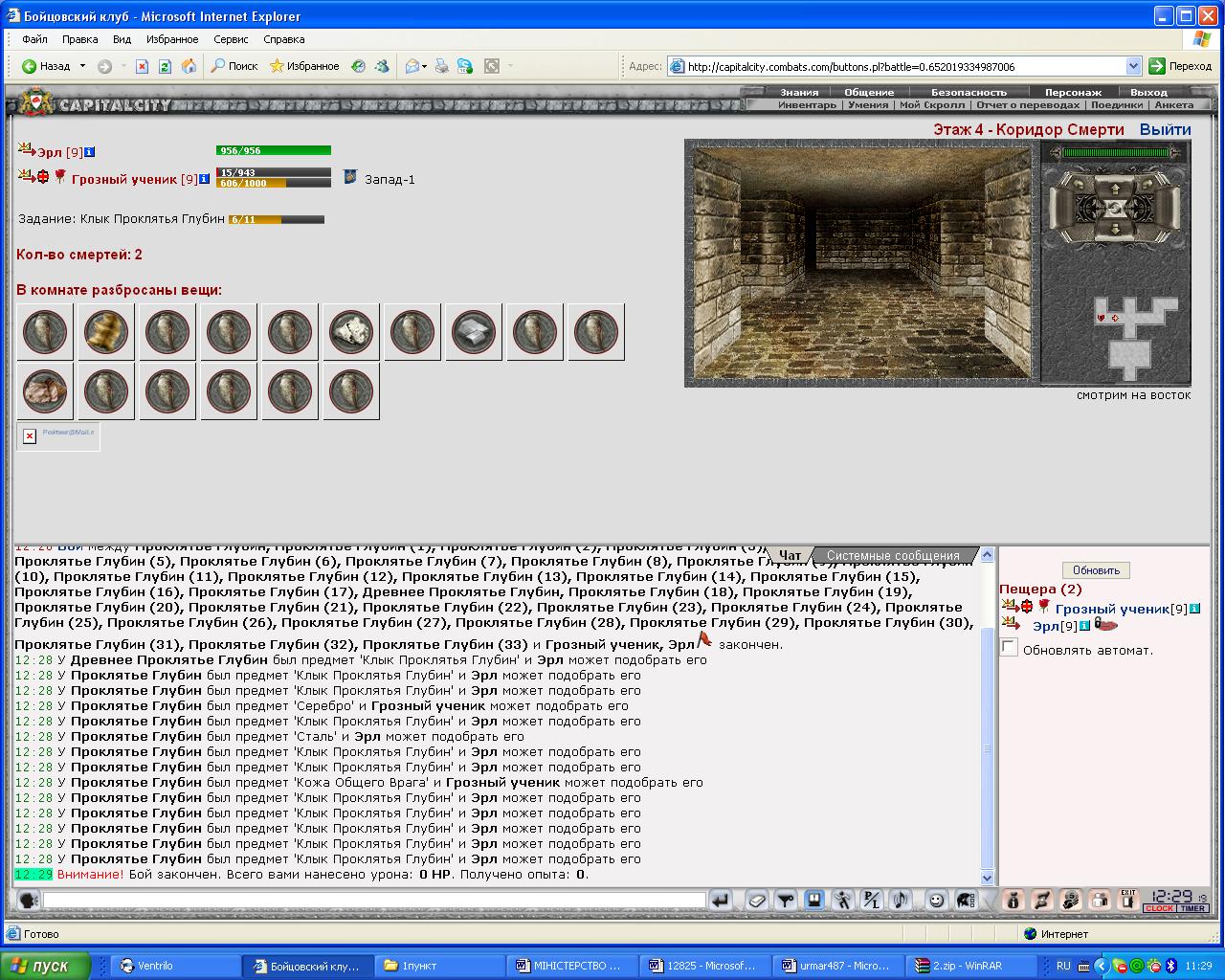Click the Переход go button

click(x=1181, y=66)
